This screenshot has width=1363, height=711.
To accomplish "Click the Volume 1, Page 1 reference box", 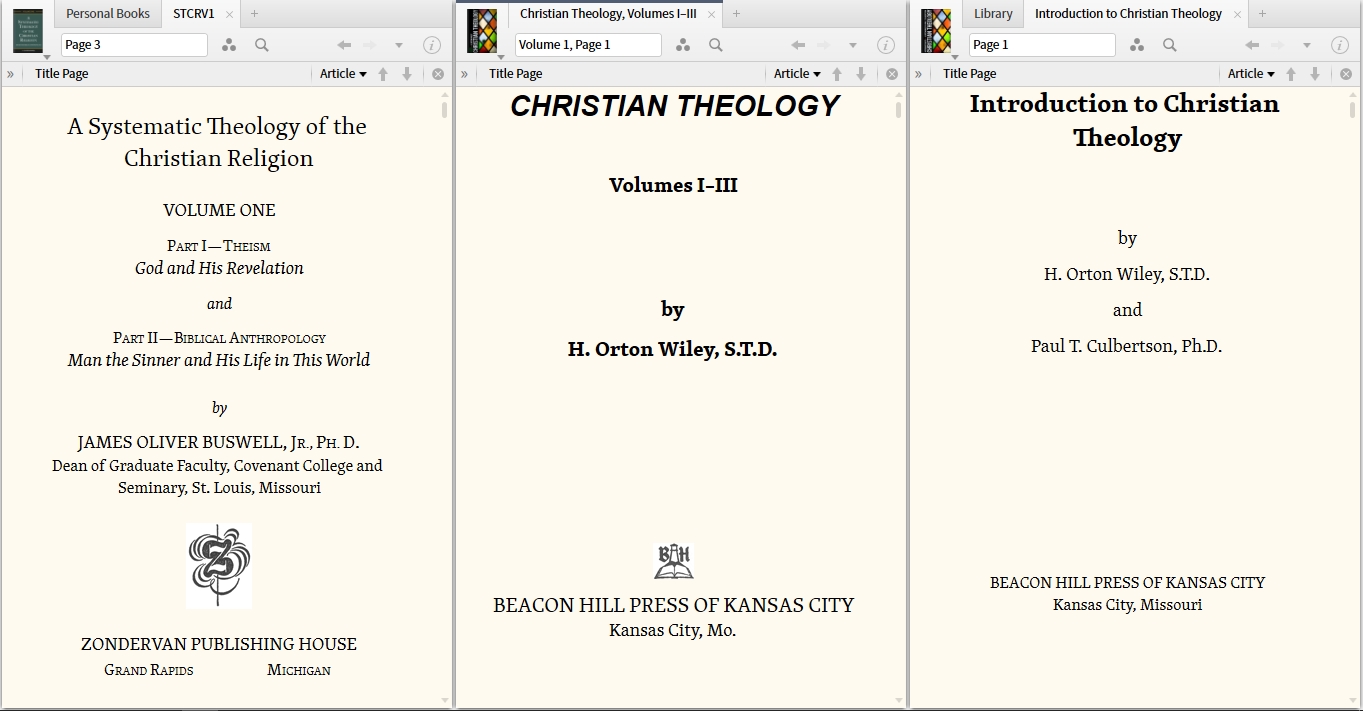I will click(588, 45).
